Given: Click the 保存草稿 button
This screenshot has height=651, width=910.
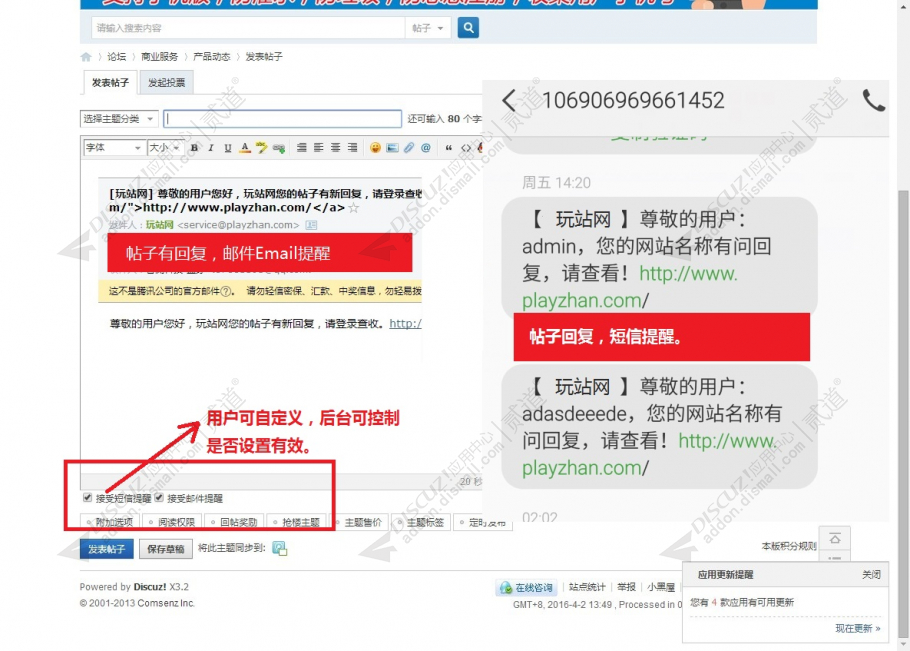Looking at the screenshot, I should pyautogui.click(x=166, y=549).
